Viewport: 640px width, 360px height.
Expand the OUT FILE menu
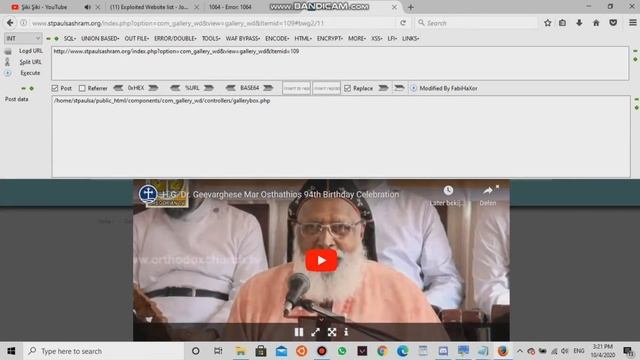tap(137, 38)
